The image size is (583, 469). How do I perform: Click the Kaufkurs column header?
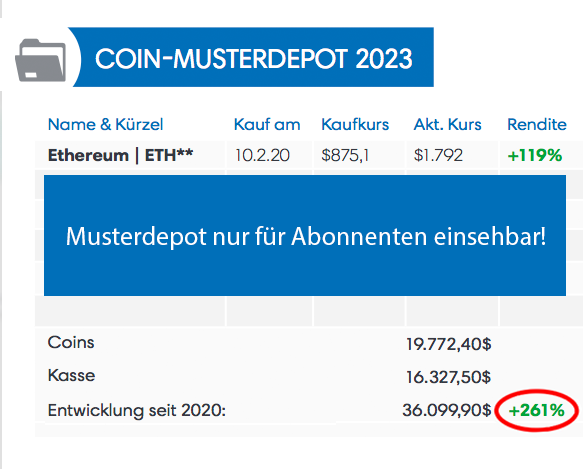point(355,124)
